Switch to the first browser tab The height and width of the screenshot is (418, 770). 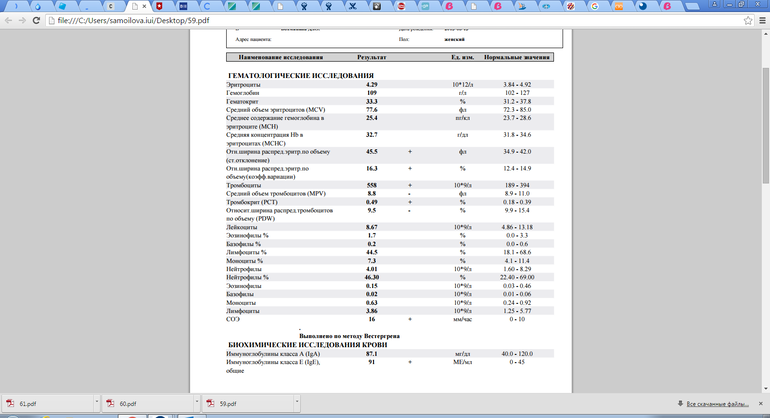pos(17,5)
